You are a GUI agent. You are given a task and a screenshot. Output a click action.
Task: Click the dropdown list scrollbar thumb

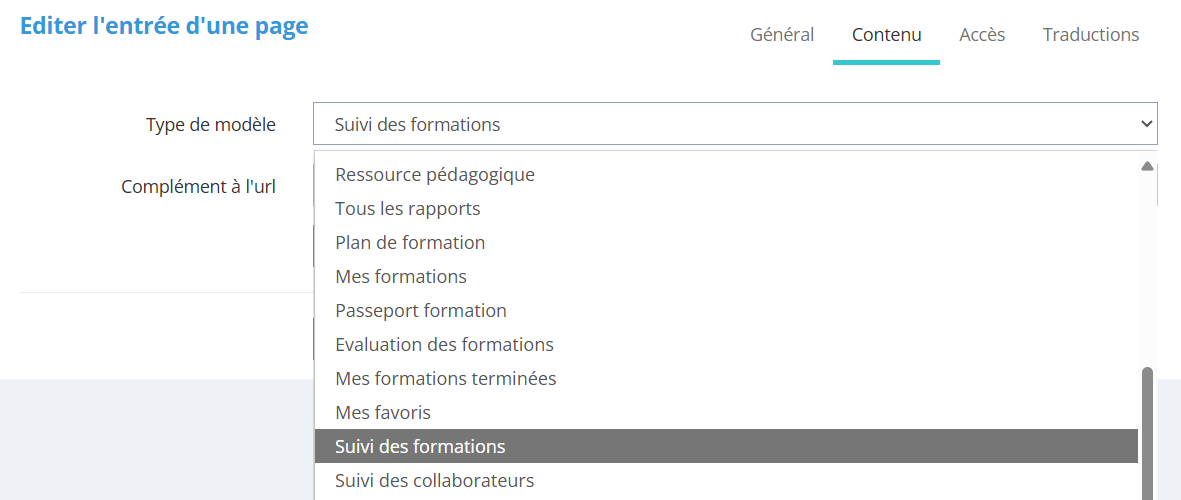(x=1147, y=430)
